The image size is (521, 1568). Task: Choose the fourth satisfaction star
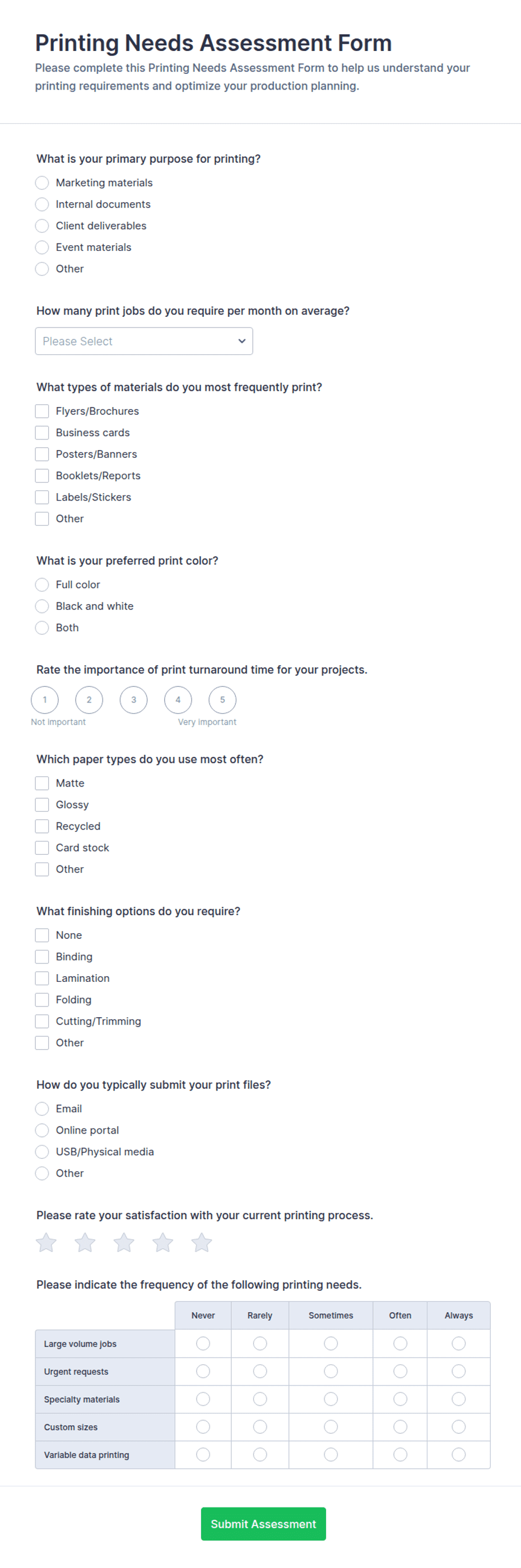coord(162,1242)
